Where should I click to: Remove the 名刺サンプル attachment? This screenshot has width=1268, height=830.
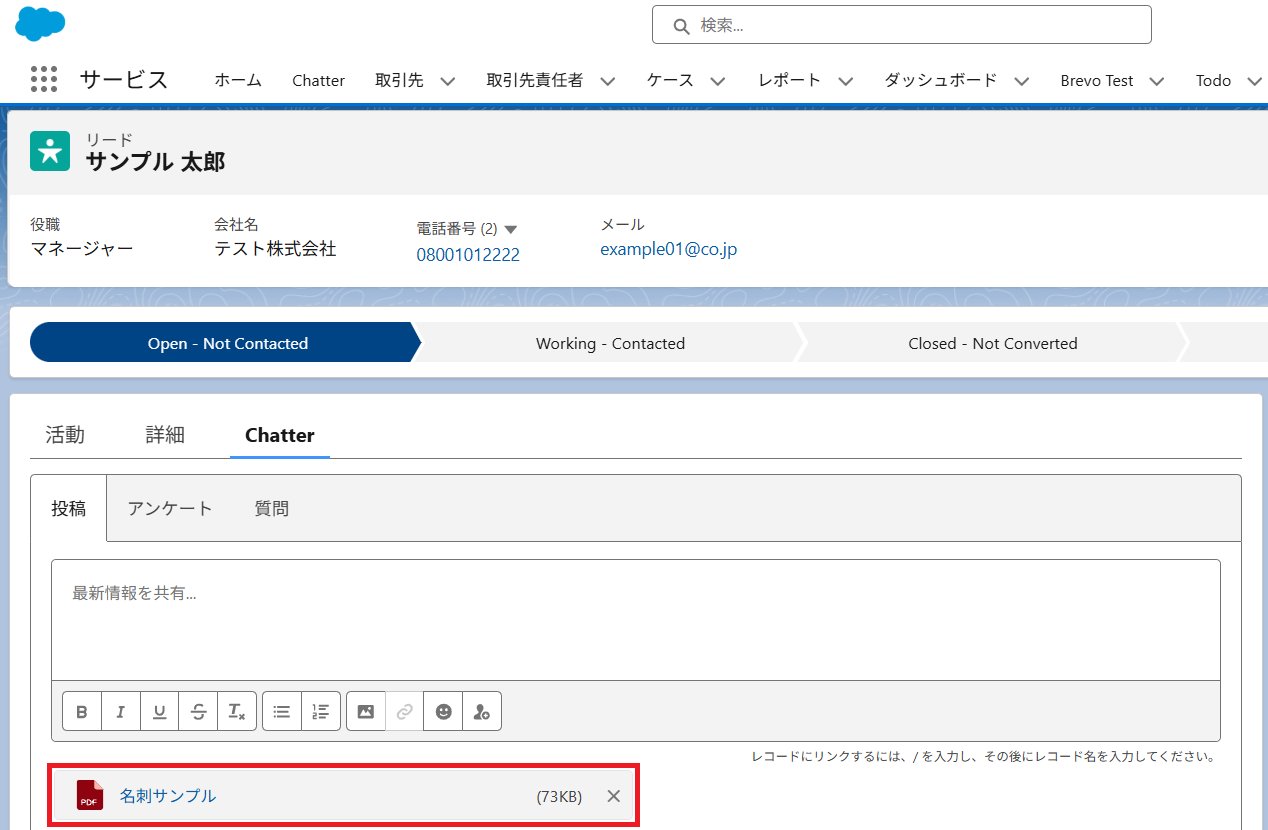[614, 796]
